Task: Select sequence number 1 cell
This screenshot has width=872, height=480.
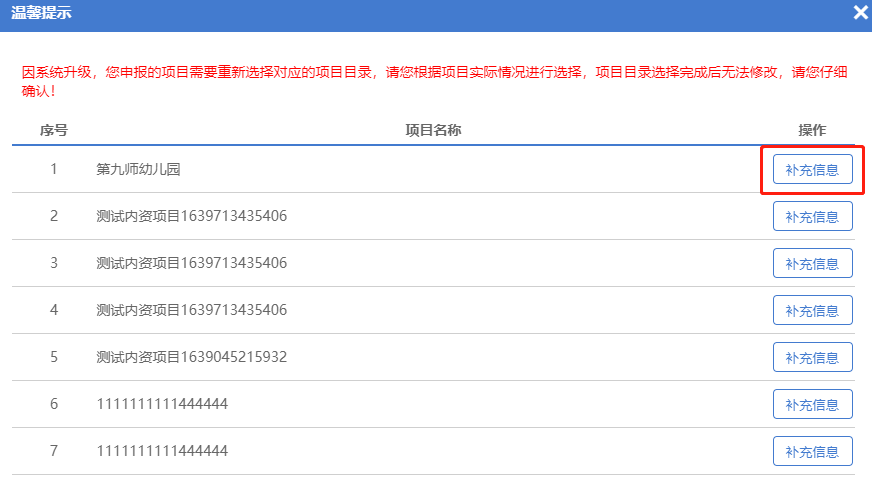Action: [54, 169]
